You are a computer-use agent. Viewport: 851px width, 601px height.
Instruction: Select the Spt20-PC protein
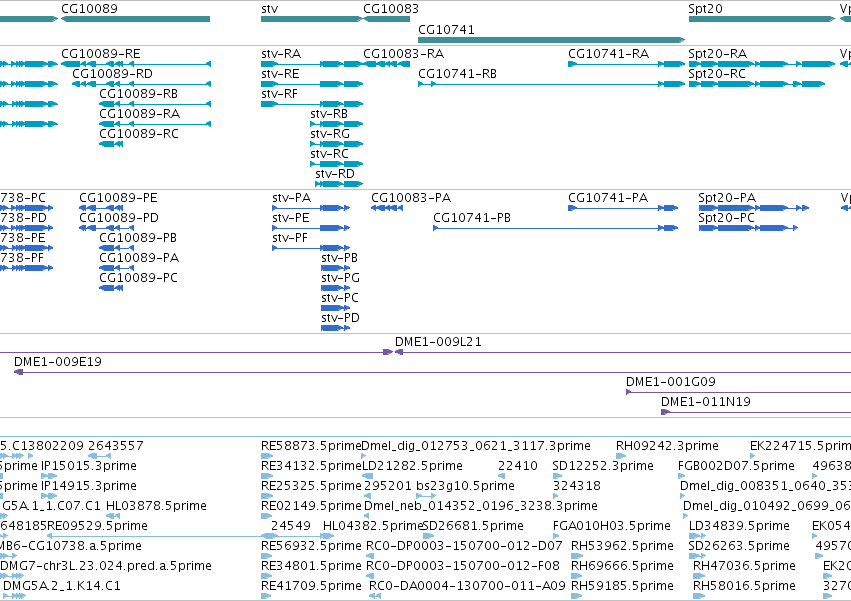pos(748,228)
